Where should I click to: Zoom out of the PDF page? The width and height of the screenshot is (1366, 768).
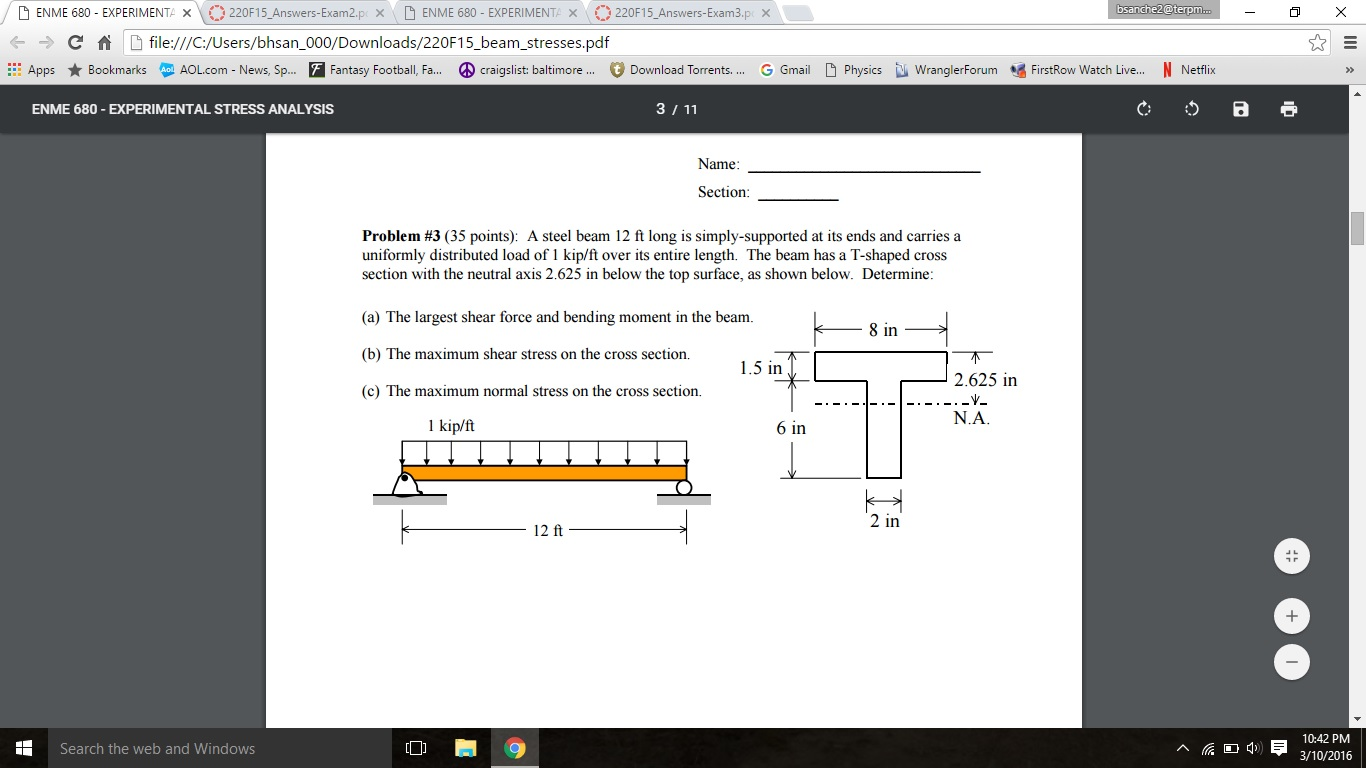(x=1291, y=662)
